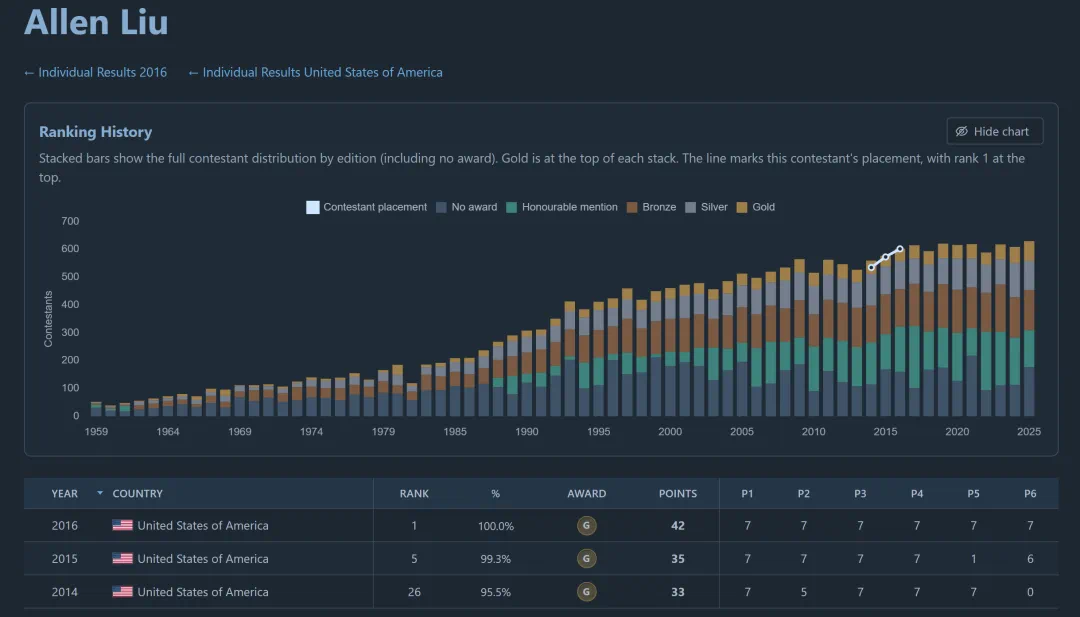
Task: Sort table by RANK column header
Action: coord(414,494)
